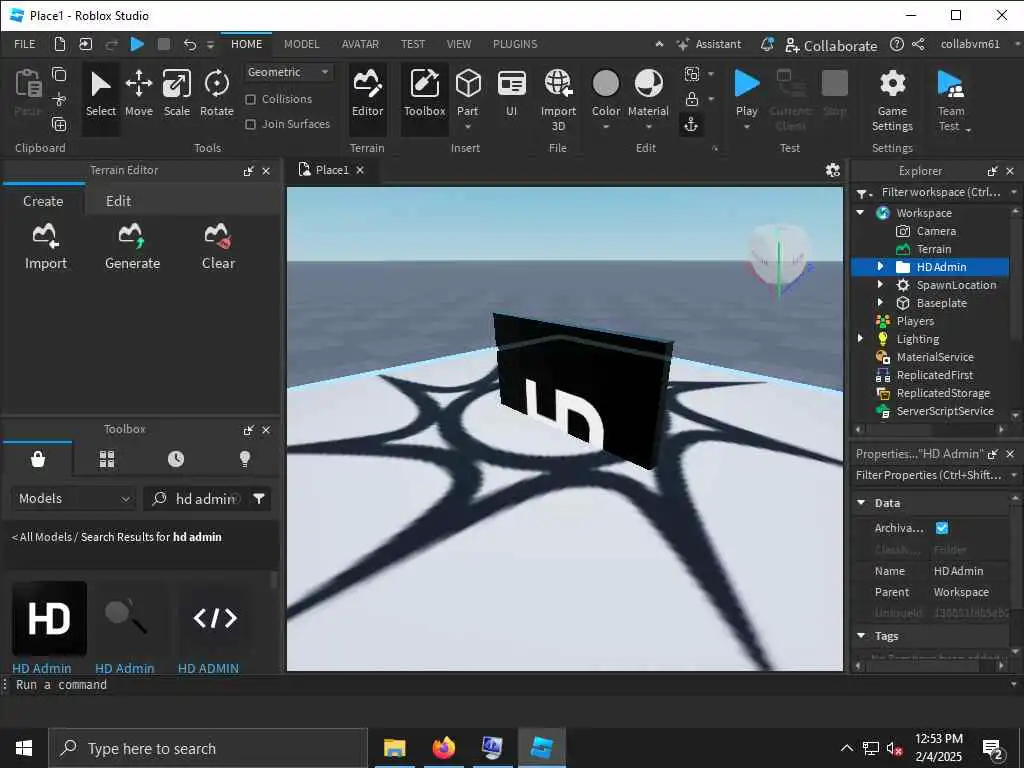This screenshot has width=1024, height=768.
Task: Click the Import terrain icon
Action: [46, 246]
